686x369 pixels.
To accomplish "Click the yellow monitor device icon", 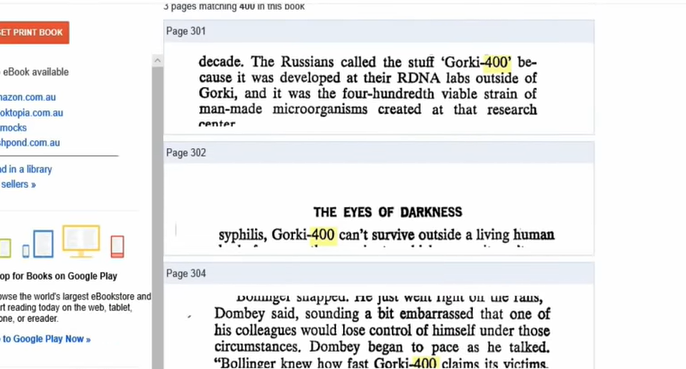I will click(x=81, y=241).
